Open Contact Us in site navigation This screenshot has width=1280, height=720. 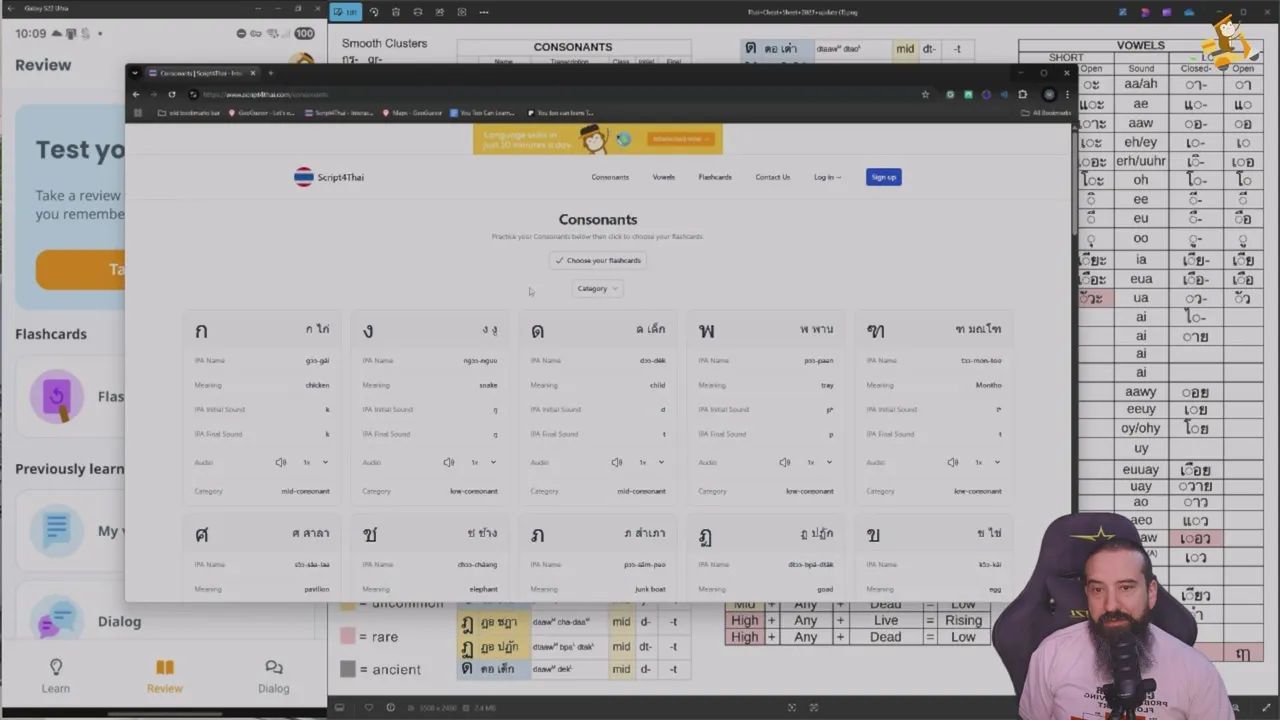point(772,177)
